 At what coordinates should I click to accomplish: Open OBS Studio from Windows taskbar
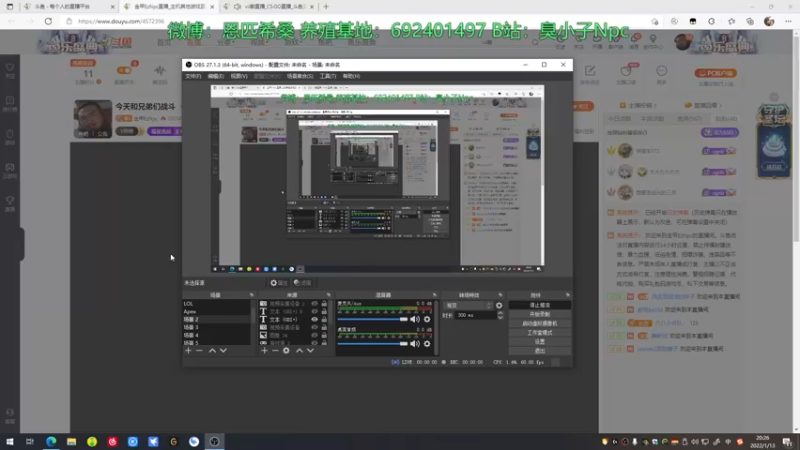[x=214, y=441]
